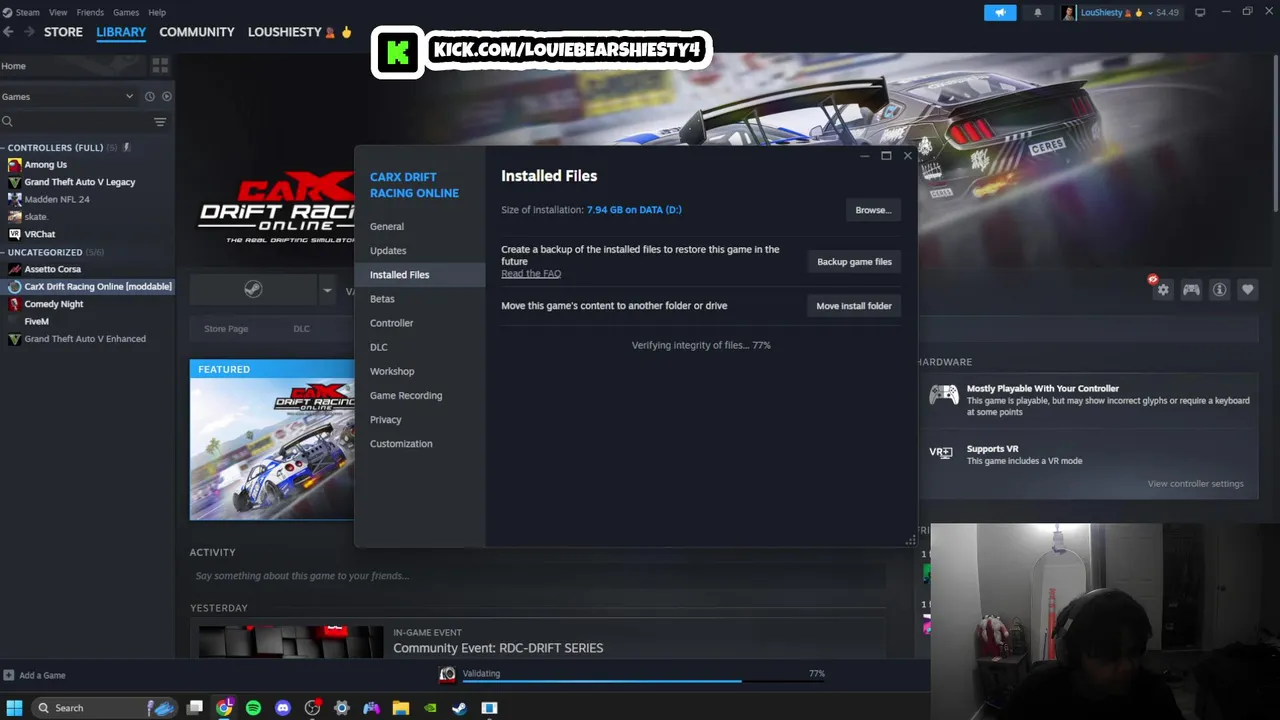Open the play button dropdown arrow
The width and height of the screenshot is (1280, 720).
327,291
